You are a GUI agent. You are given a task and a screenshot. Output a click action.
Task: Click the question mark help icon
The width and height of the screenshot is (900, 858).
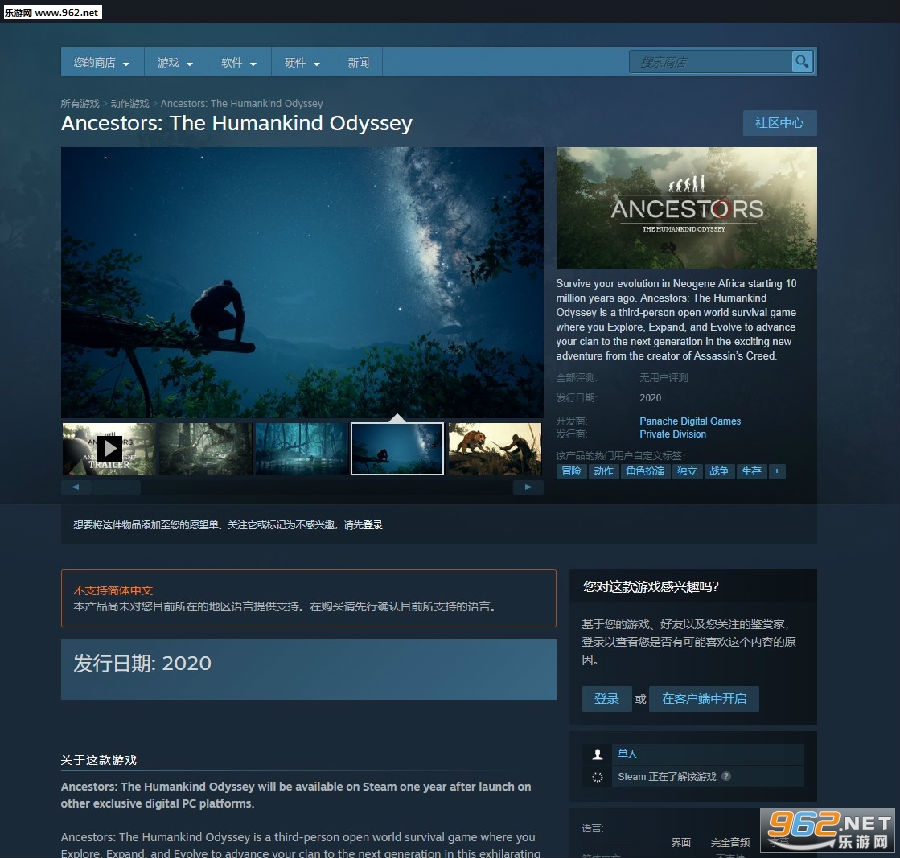726,776
